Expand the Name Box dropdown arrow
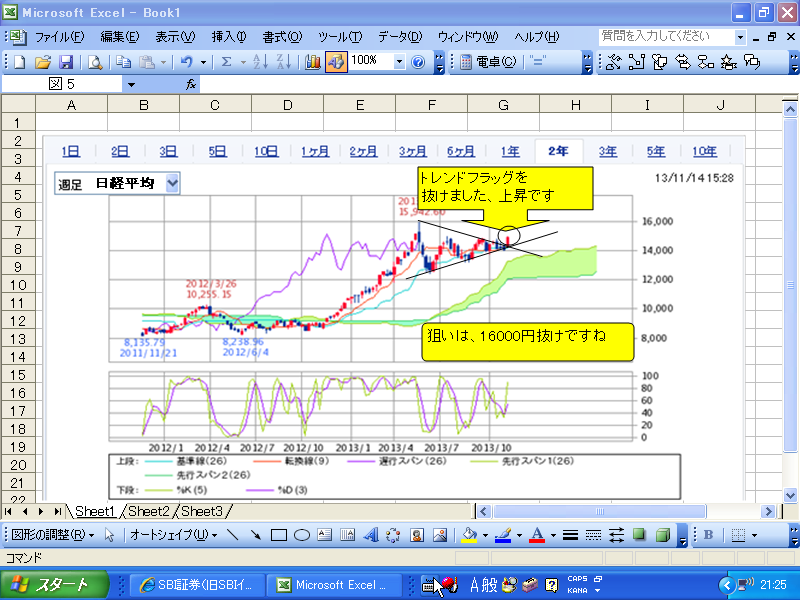 131,85
